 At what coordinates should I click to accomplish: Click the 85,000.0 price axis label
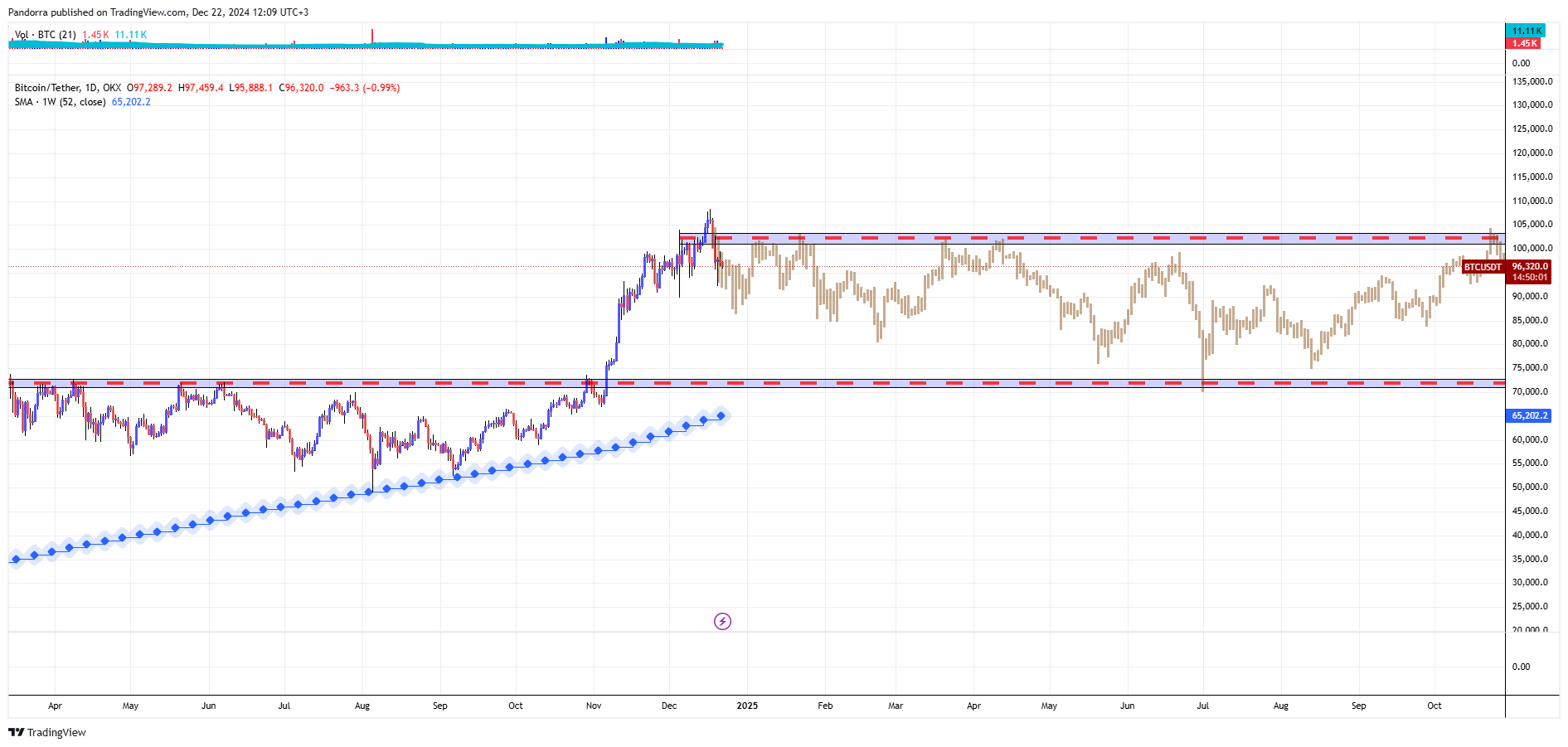pyautogui.click(x=1530, y=320)
